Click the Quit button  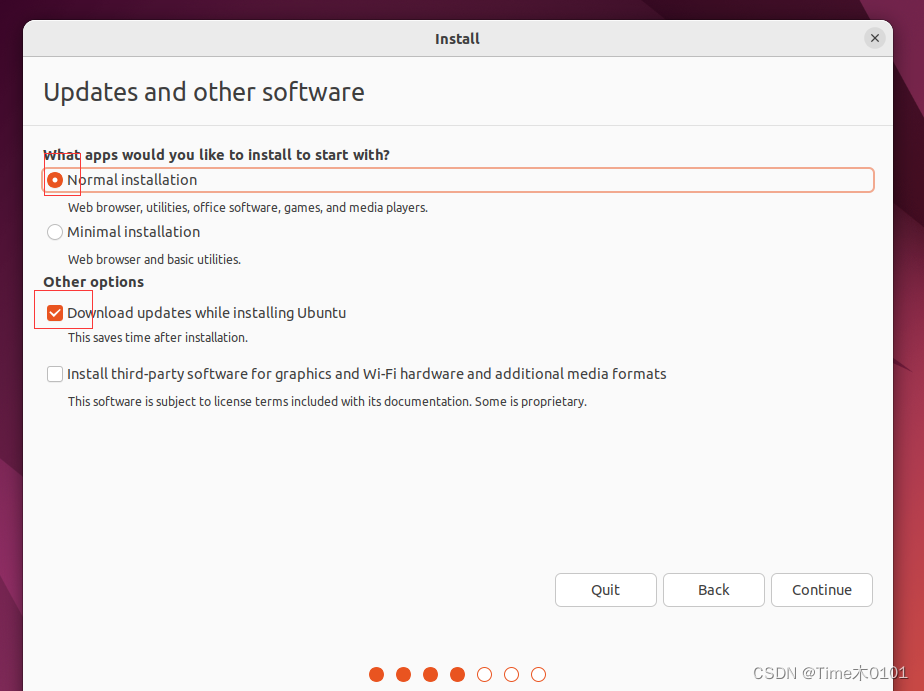click(x=605, y=590)
